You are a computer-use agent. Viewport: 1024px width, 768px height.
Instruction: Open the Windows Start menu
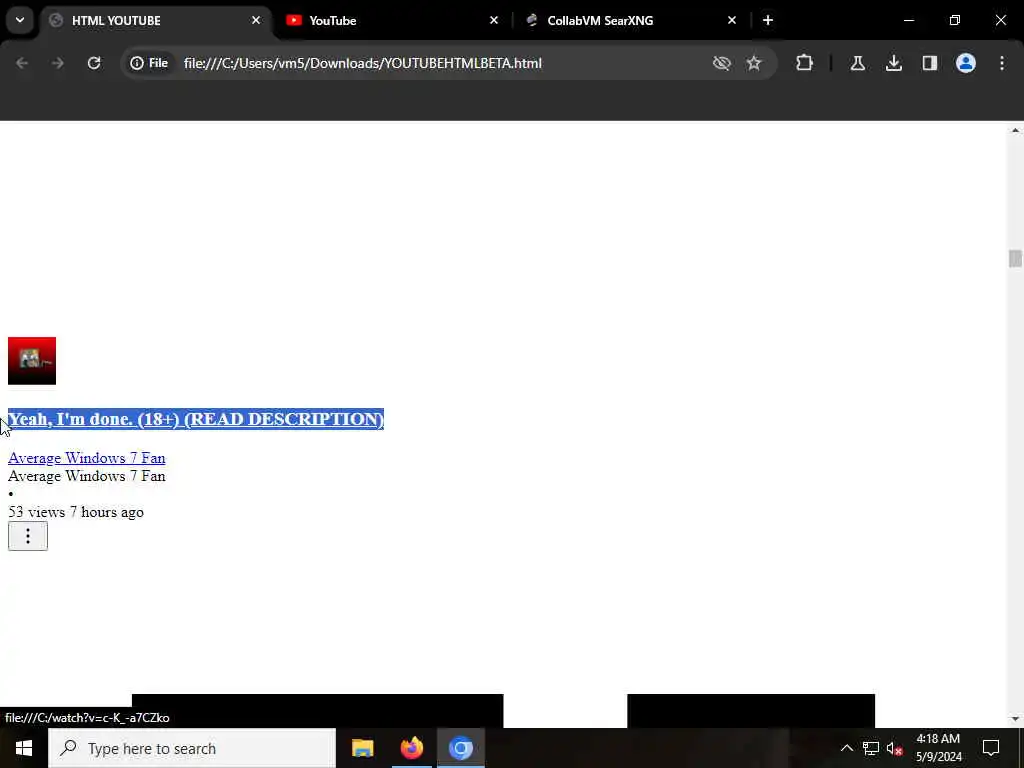pyautogui.click(x=24, y=748)
